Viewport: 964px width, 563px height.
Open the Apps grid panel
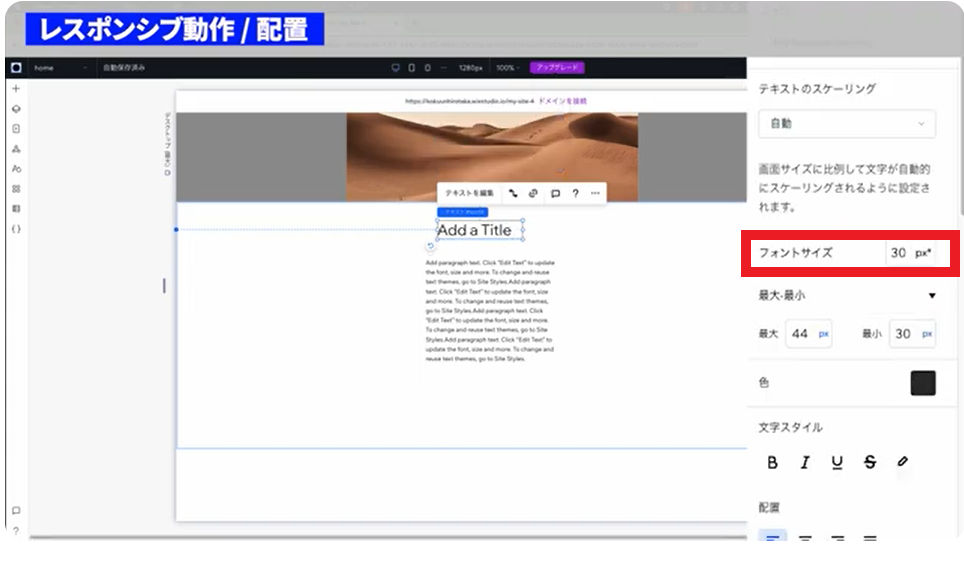(x=16, y=189)
